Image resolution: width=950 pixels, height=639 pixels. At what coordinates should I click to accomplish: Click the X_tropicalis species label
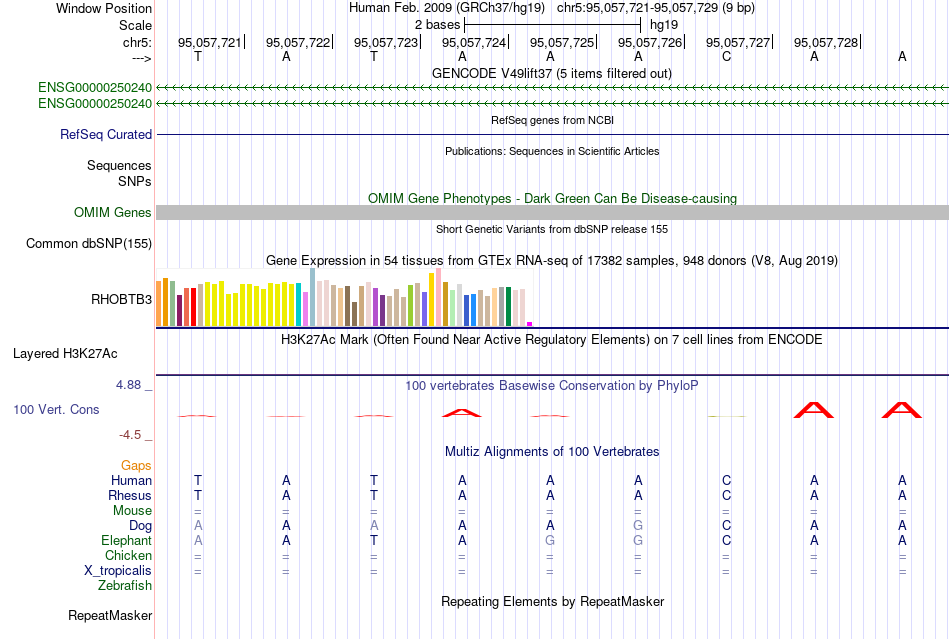click(x=118, y=571)
